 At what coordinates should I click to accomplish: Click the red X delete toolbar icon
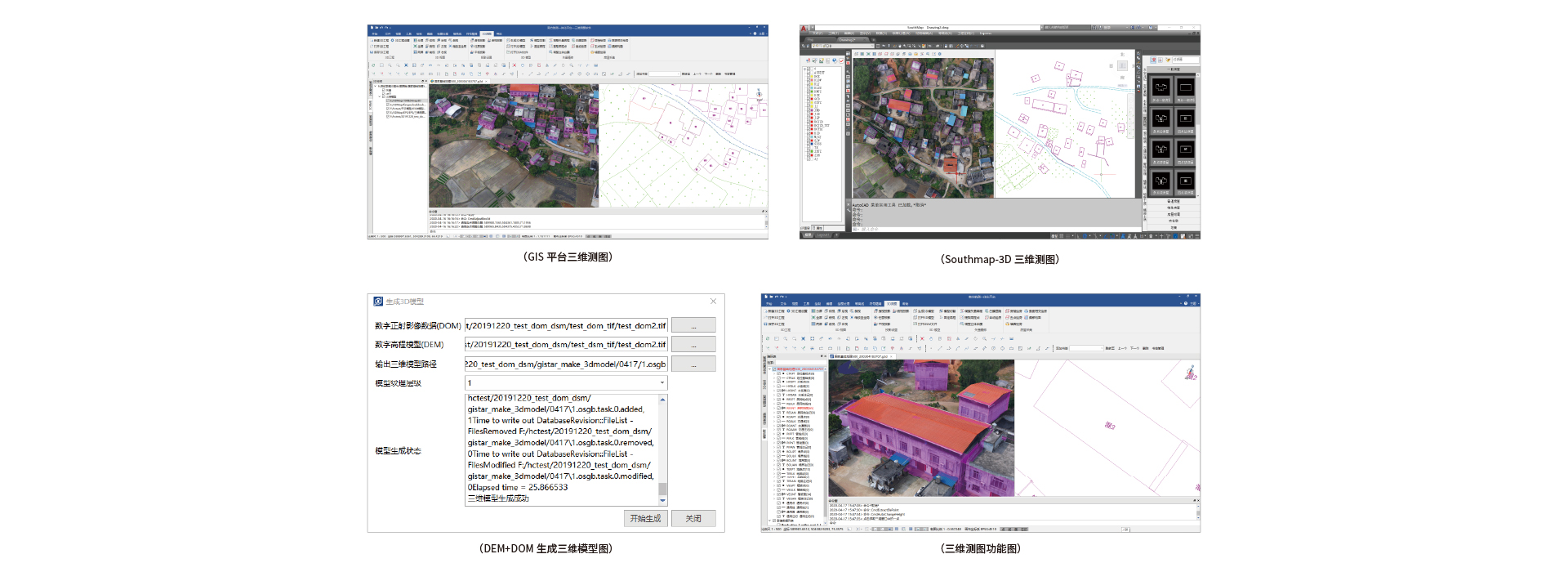922,338
